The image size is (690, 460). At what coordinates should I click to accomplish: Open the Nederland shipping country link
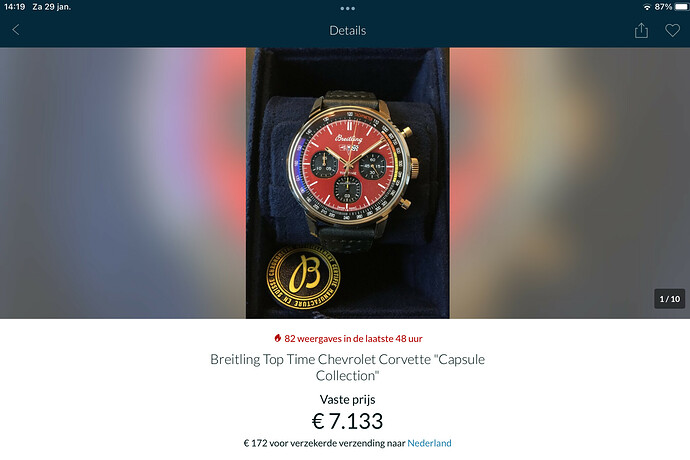[429, 443]
